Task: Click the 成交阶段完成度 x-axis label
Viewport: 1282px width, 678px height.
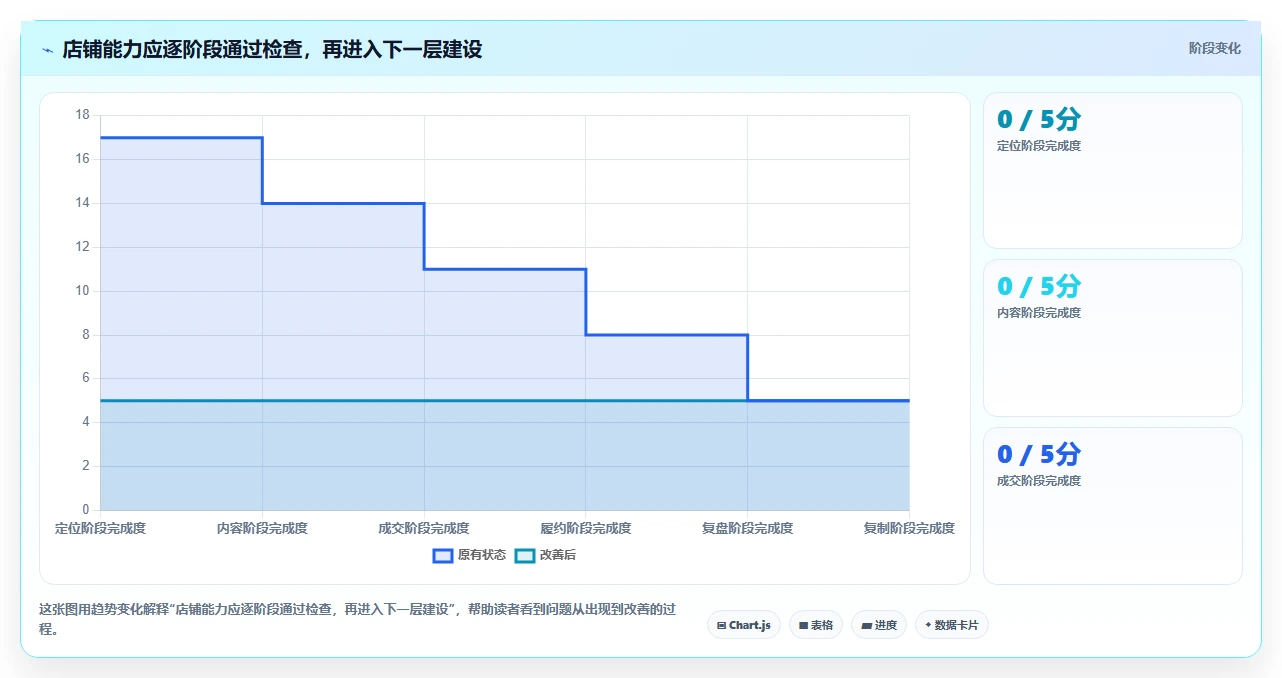Action: [424, 528]
